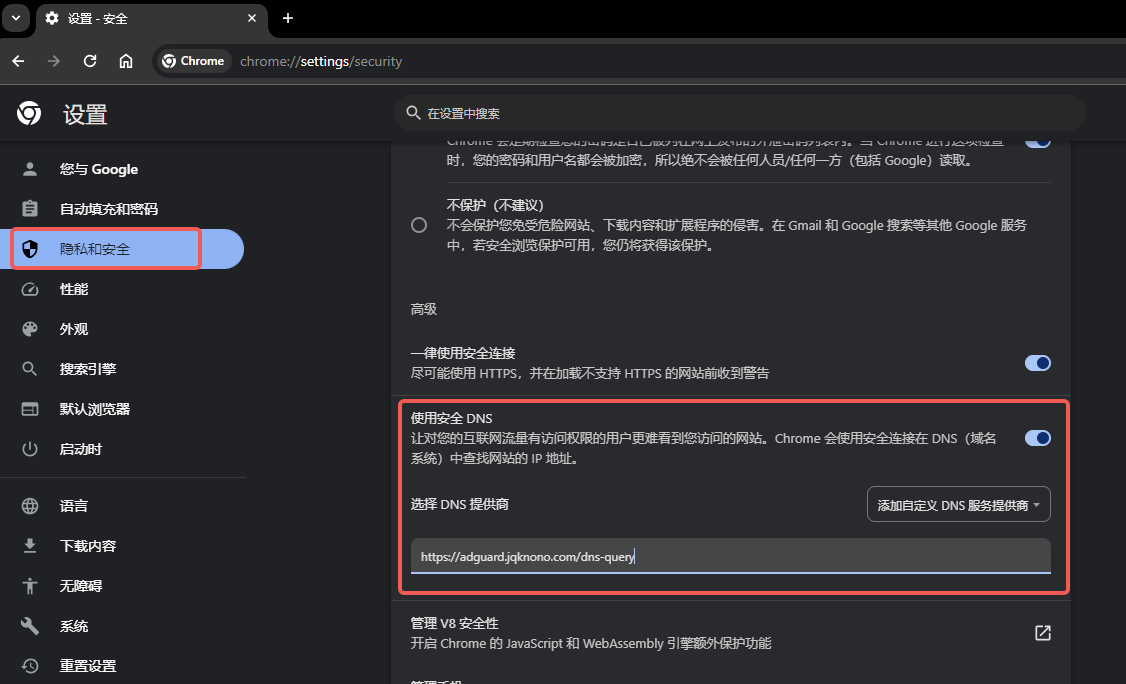Click the magnifier icon in settings search
The image size is (1126, 684).
pos(413,113)
